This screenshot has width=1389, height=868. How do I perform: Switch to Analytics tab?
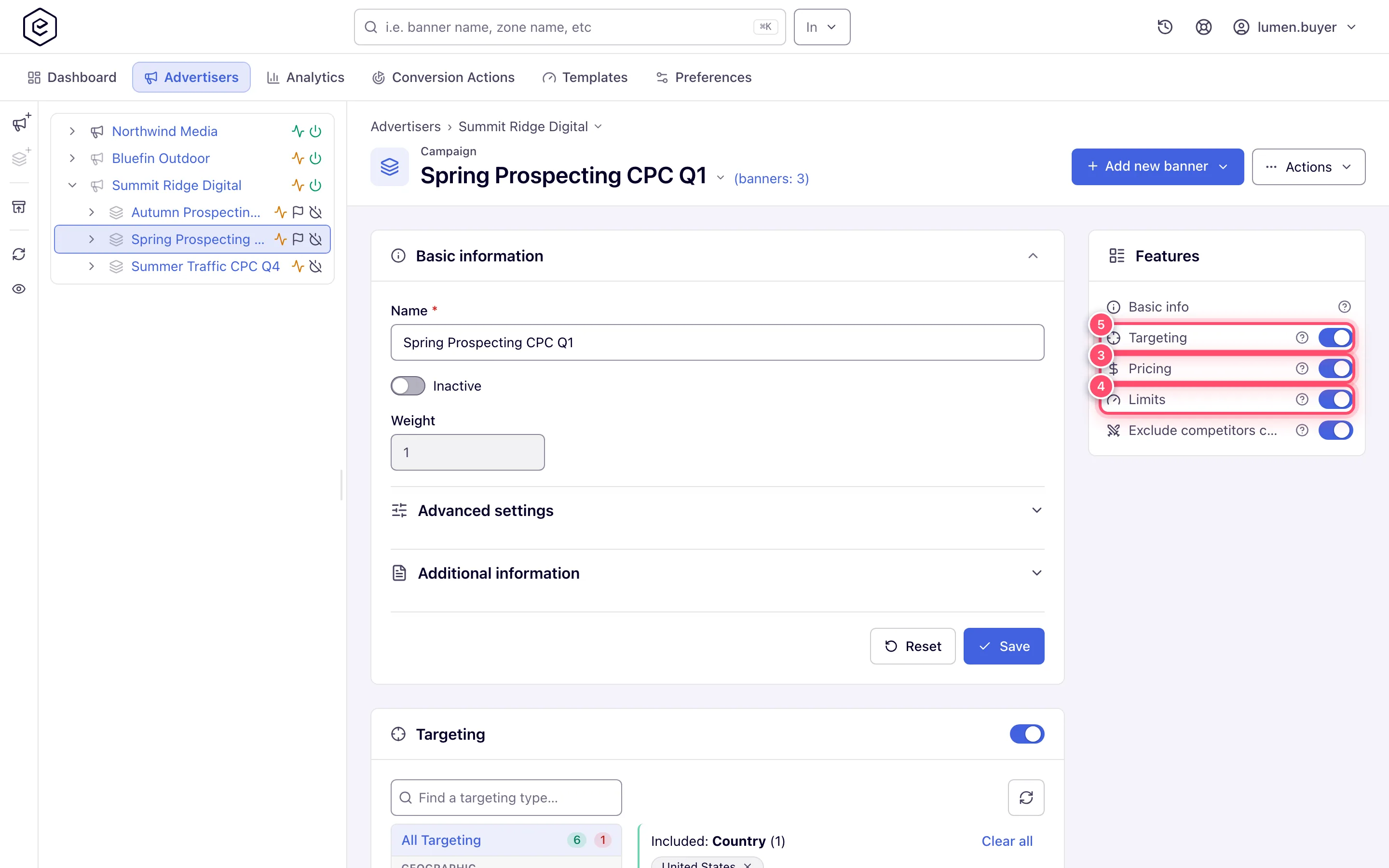click(305, 78)
